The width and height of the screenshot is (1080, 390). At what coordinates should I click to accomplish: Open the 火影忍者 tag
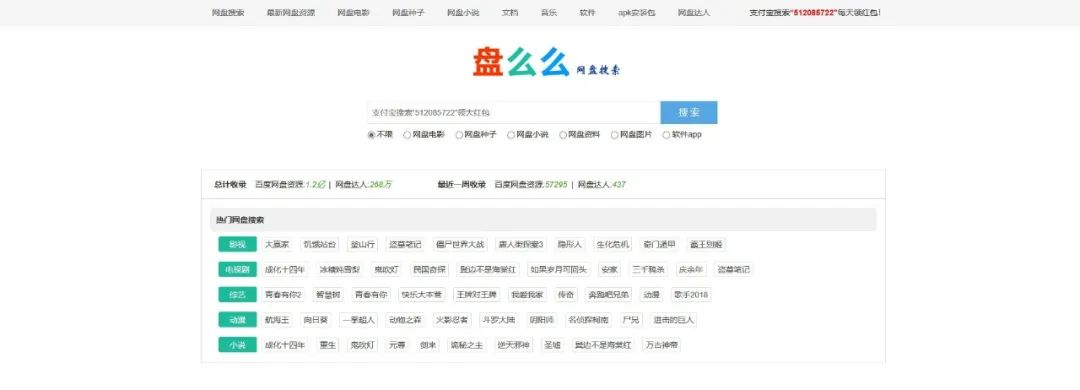451,320
